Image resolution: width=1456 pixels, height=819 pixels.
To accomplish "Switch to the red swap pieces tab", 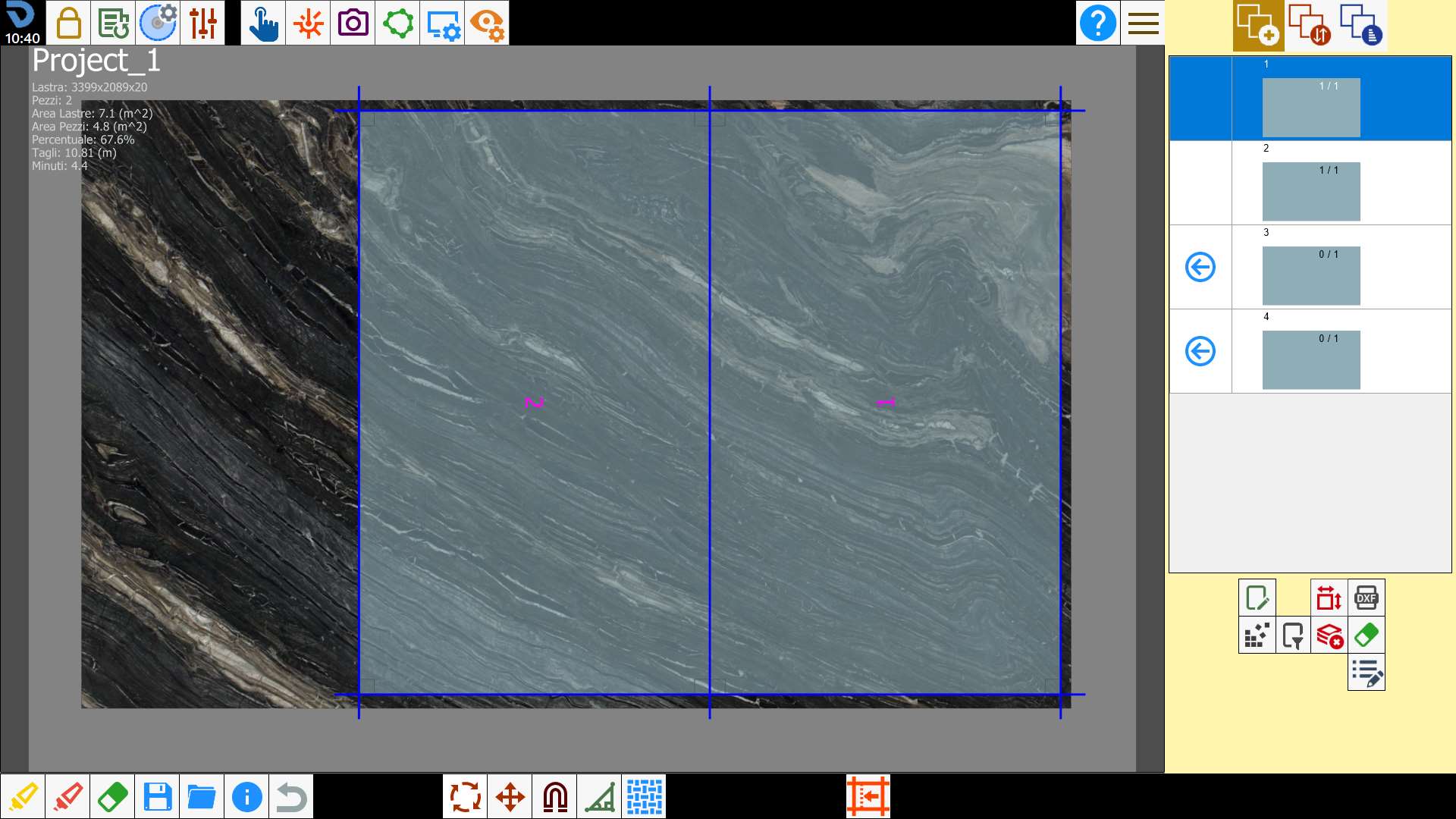I will click(1310, 26).
